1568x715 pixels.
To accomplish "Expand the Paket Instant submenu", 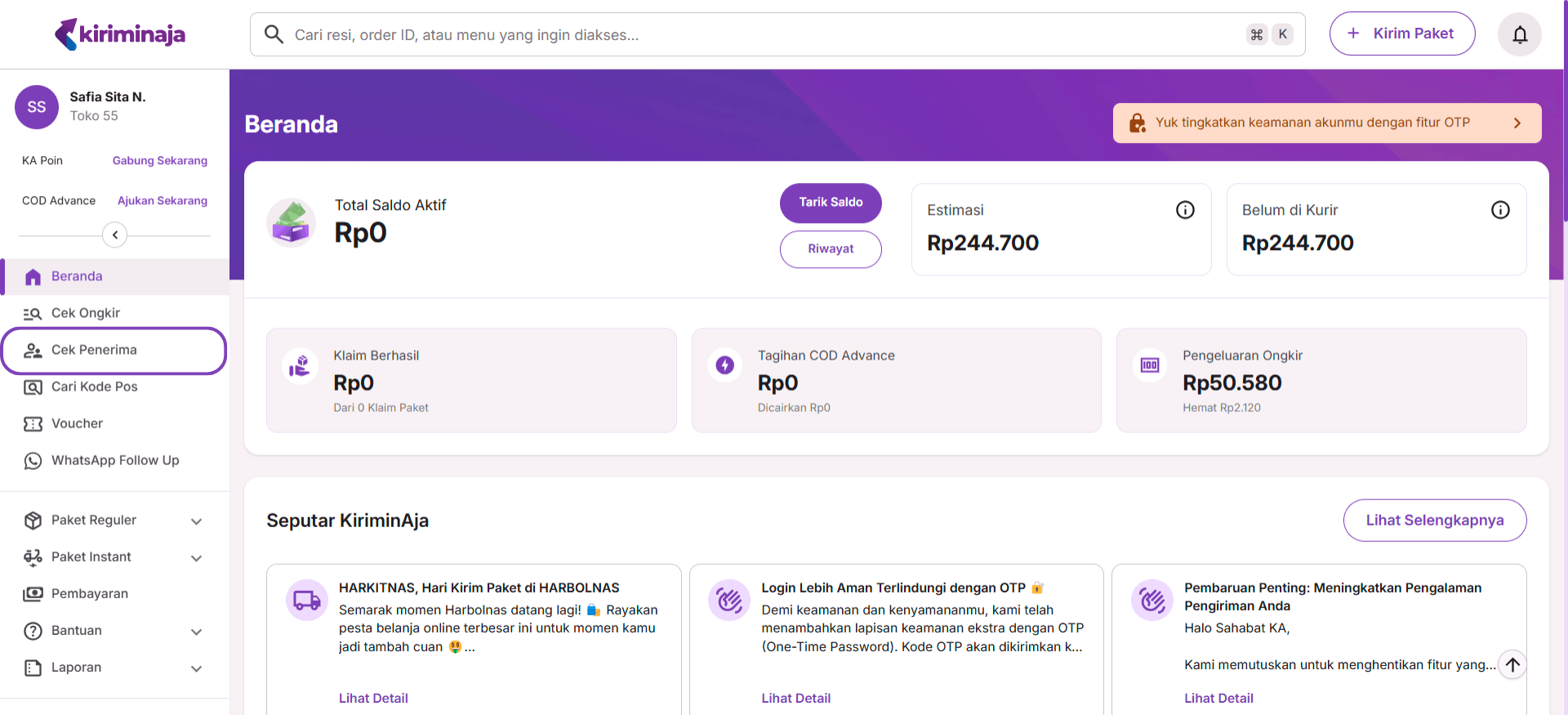I will 196,558.
